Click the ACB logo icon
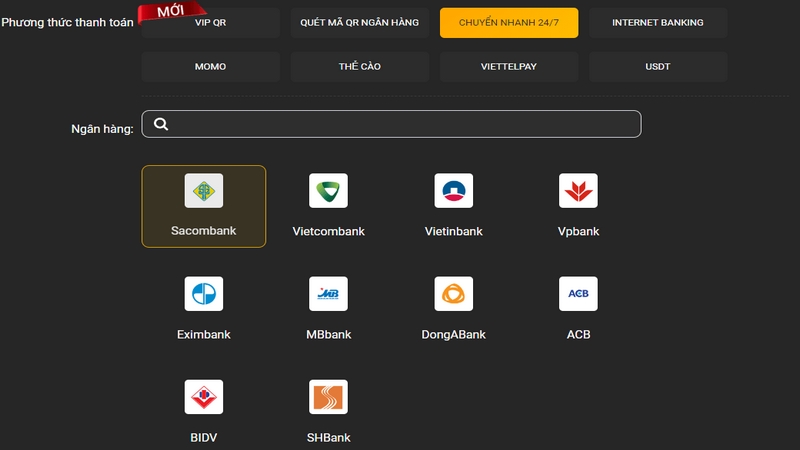800x450 pixels. click(578, 294)
